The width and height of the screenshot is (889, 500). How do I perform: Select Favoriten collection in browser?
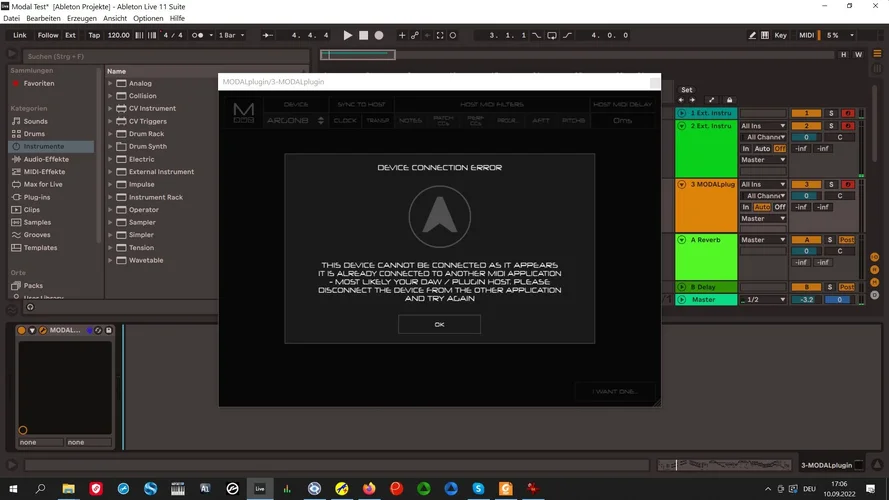click(39, 83)
